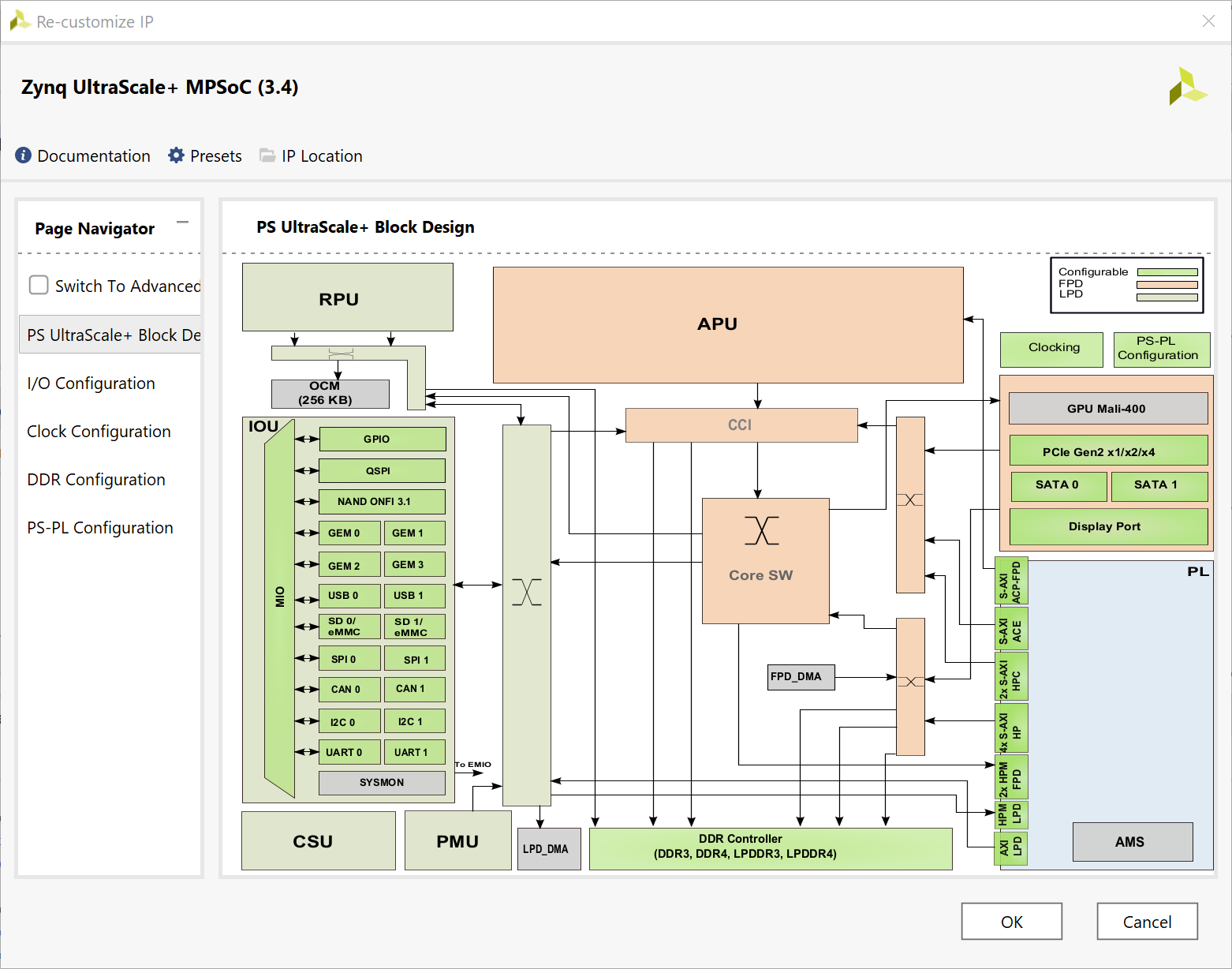The width and height of the screenshot is (1232, 969).
Task: Click the IP Location folder icon
Action: [268, 155]
